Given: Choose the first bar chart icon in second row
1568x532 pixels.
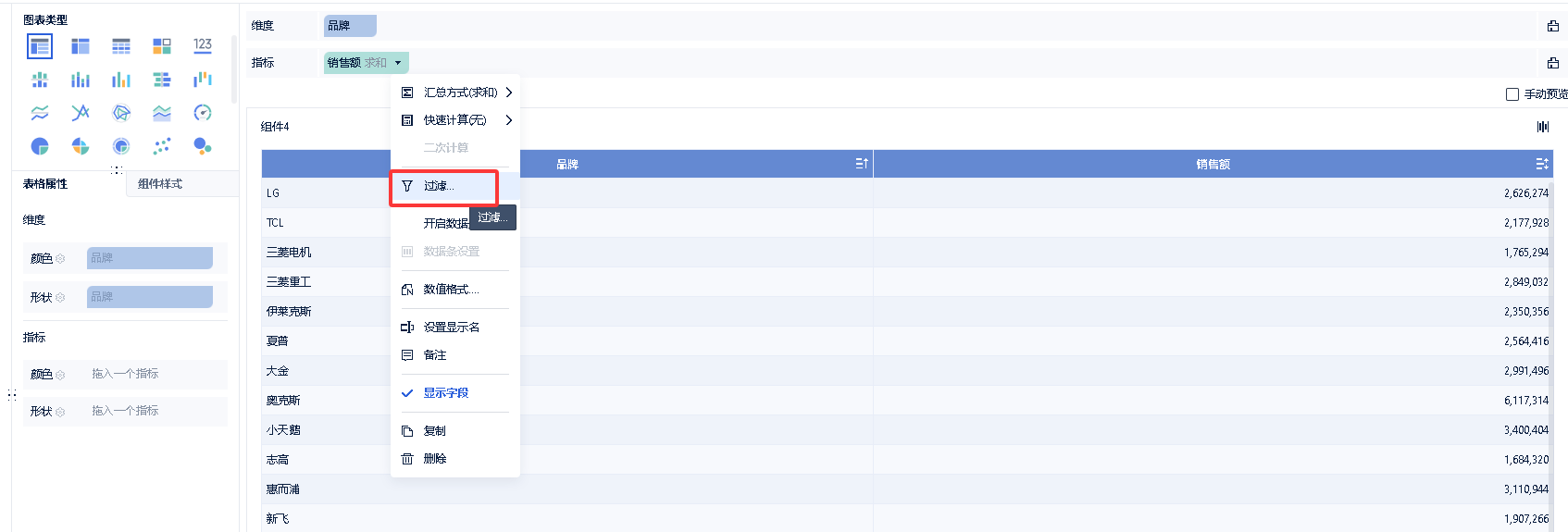Looking at the screenshot, I should point(40,80).
